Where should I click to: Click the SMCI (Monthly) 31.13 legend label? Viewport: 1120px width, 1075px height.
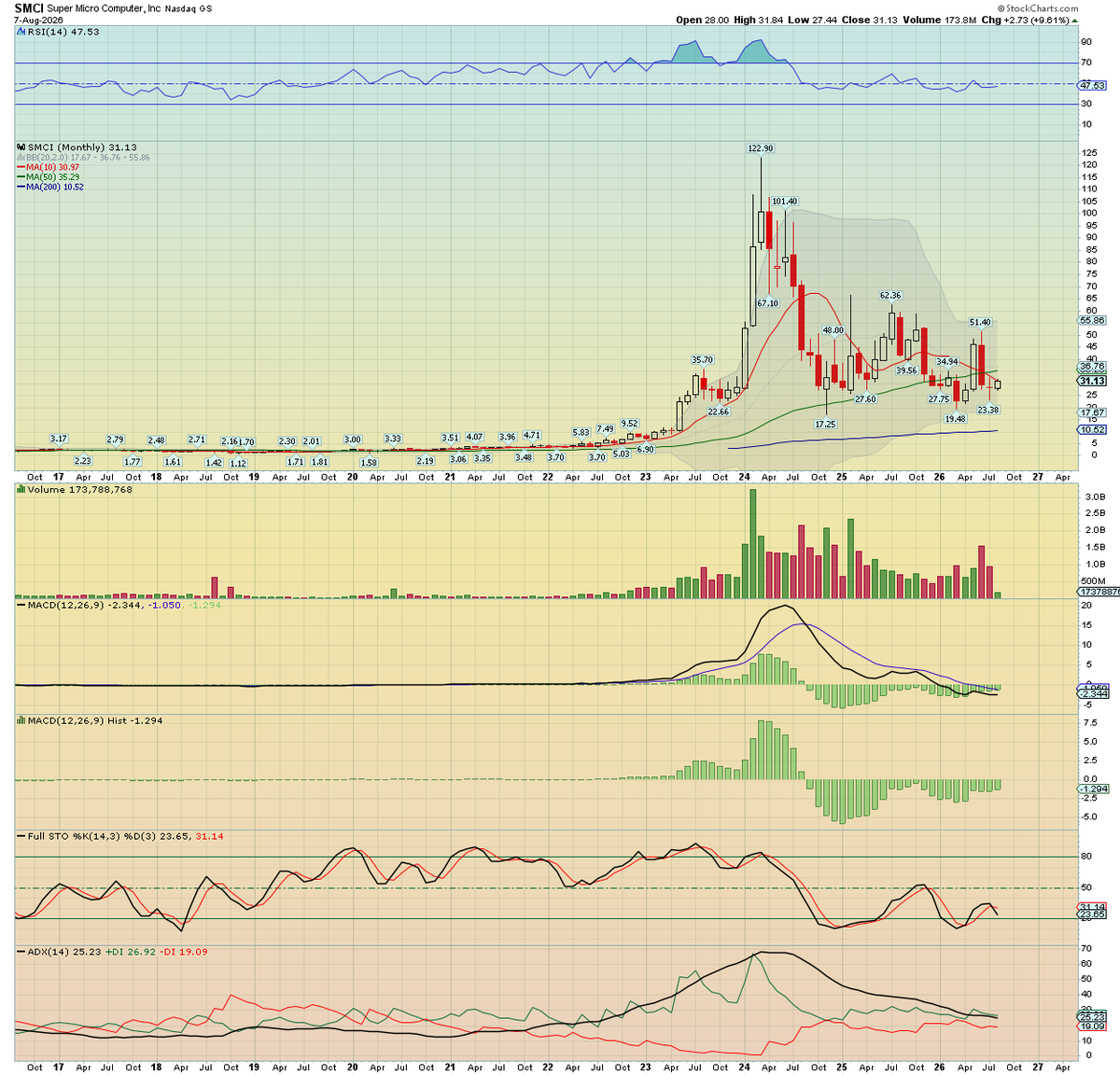82,147
